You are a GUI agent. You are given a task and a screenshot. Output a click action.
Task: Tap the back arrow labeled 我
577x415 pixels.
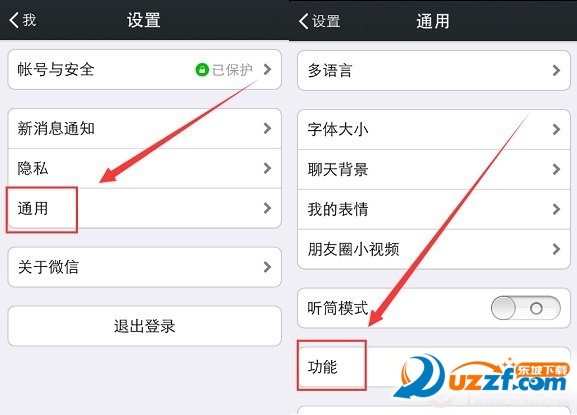coord(22,20)
